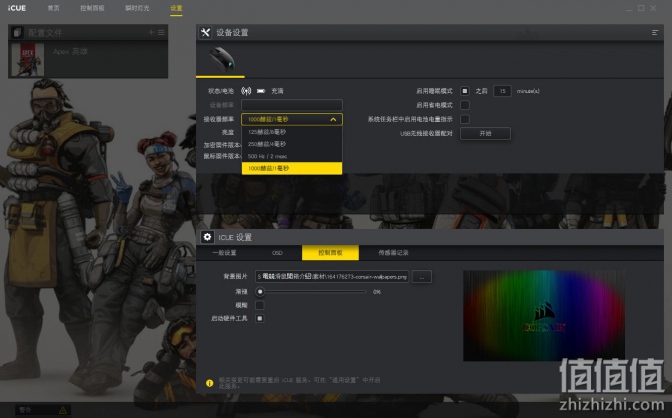The height and width of the screenshot is (418, 672).
Task: Toggle the 启用省电模式 checkbox
Action: click(x=465, y=105)
